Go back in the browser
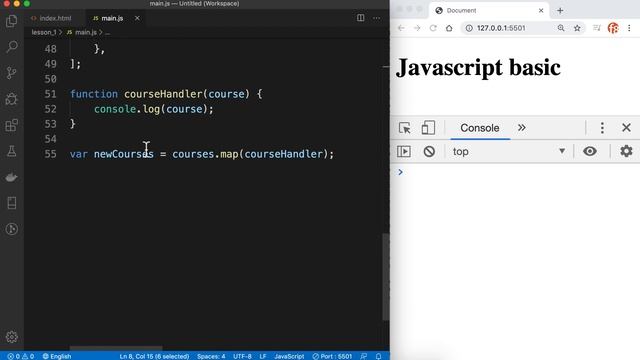640x360 pixels. (x=401, y=28)
